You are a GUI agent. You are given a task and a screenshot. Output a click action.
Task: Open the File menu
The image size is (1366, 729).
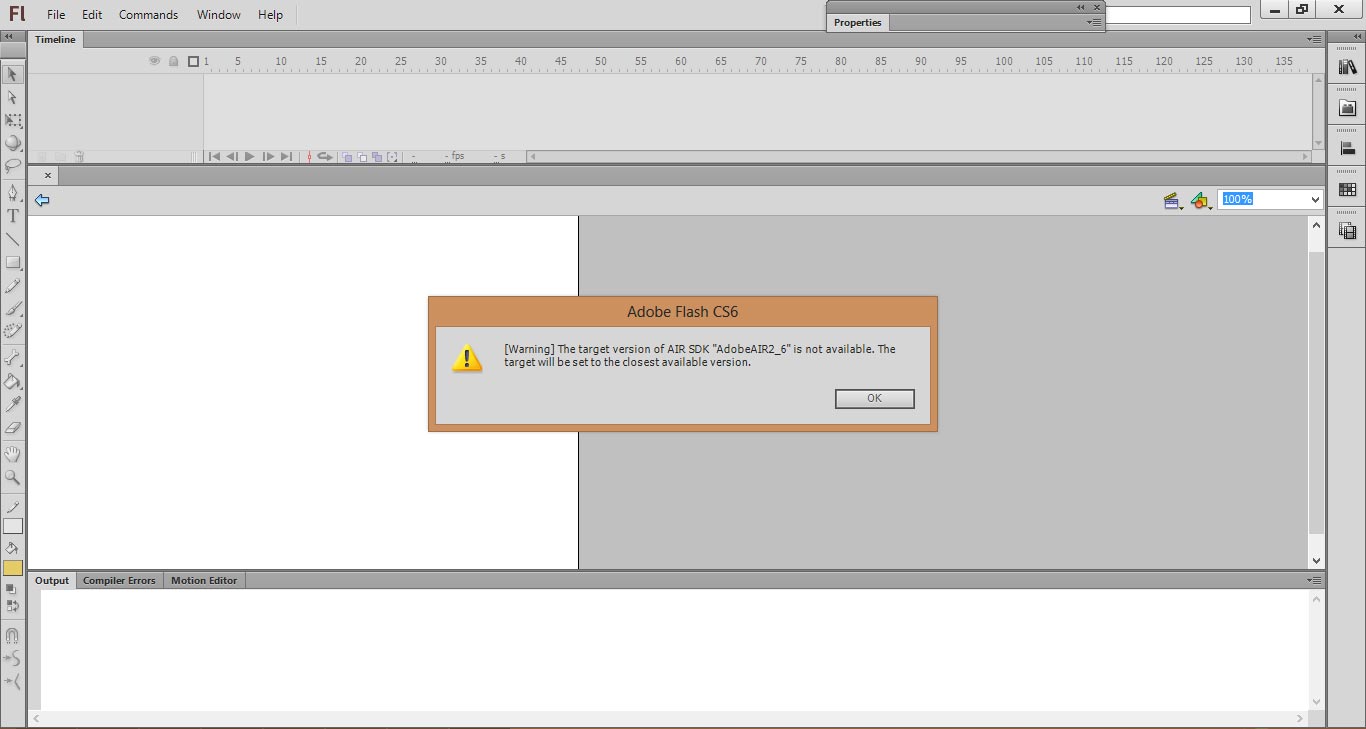tap(56, 15)
